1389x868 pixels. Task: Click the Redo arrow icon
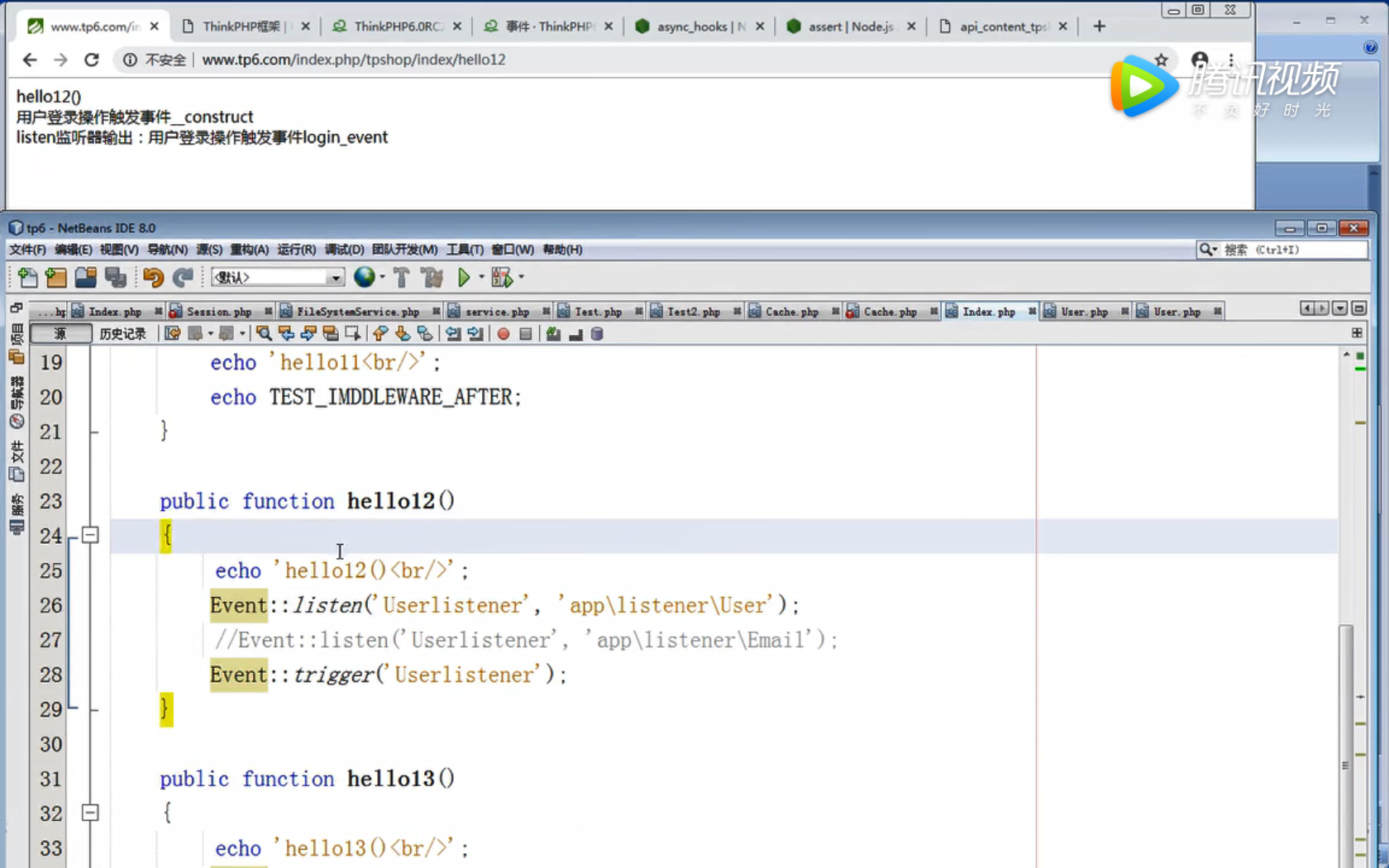click(x=183, y=278)
